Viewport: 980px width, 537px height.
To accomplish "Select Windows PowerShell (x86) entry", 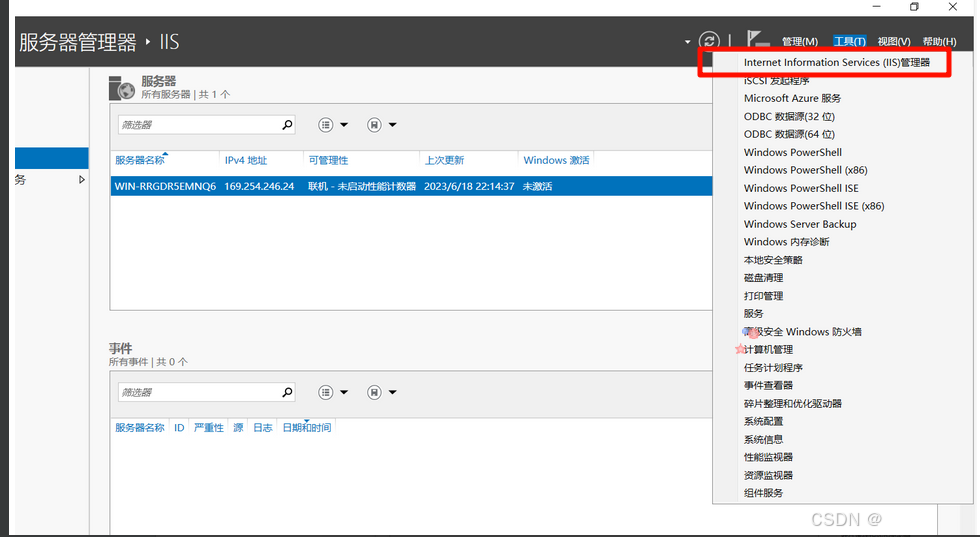I will pyautogui.click(x=806, y=170).
